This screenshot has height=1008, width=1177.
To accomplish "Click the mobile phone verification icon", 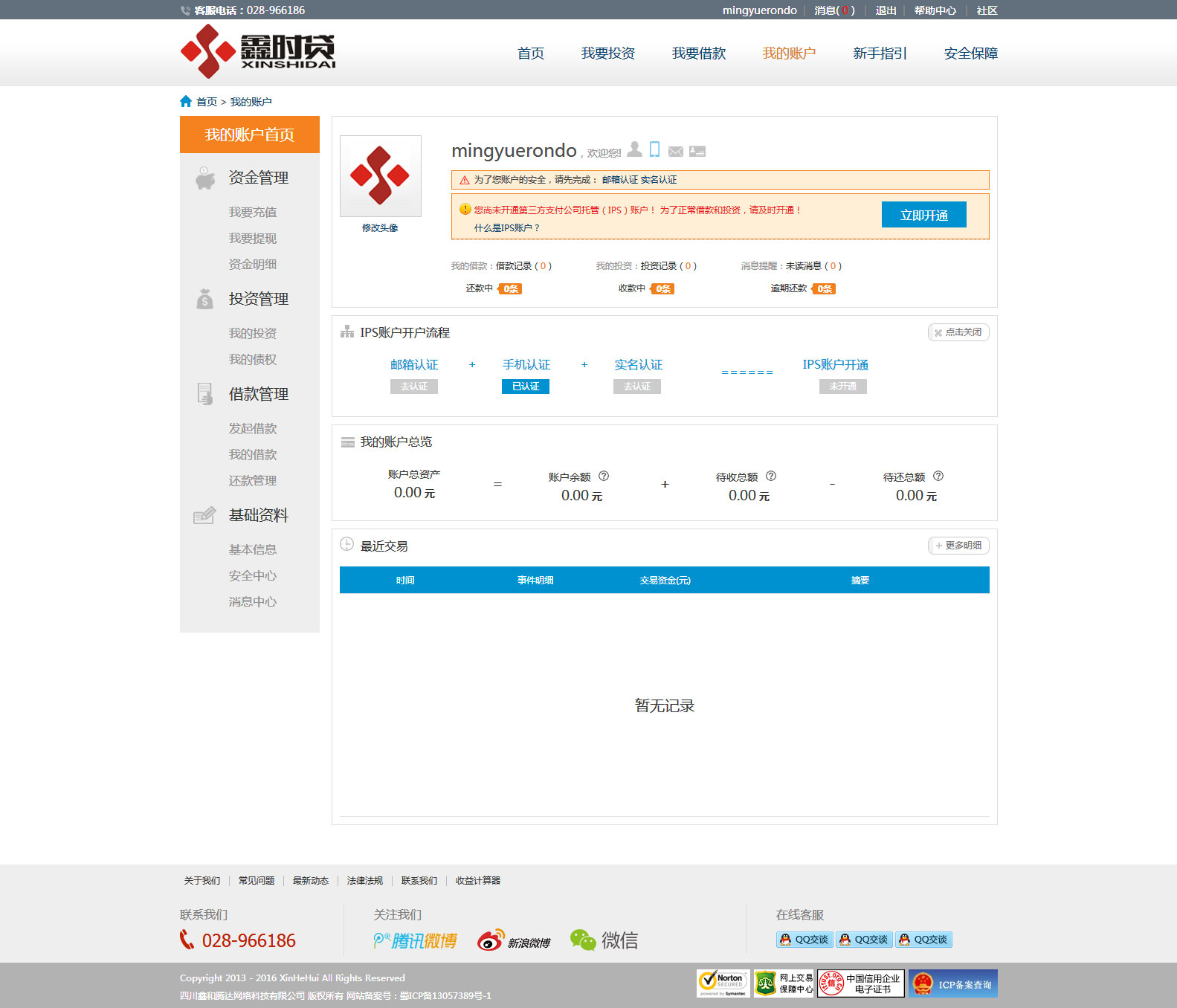I will pyautogui.click(x=654, y=149).
